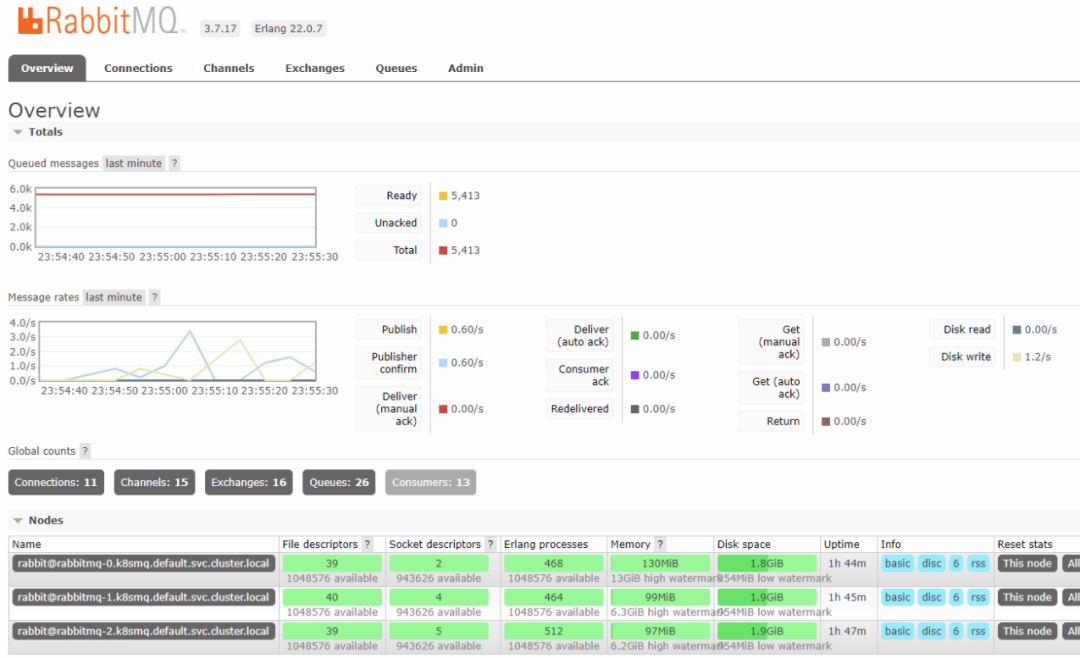Screen dimensions: 1080x658
Task: Click the Queues: 26 count button
Action: (x=339, y=482)
